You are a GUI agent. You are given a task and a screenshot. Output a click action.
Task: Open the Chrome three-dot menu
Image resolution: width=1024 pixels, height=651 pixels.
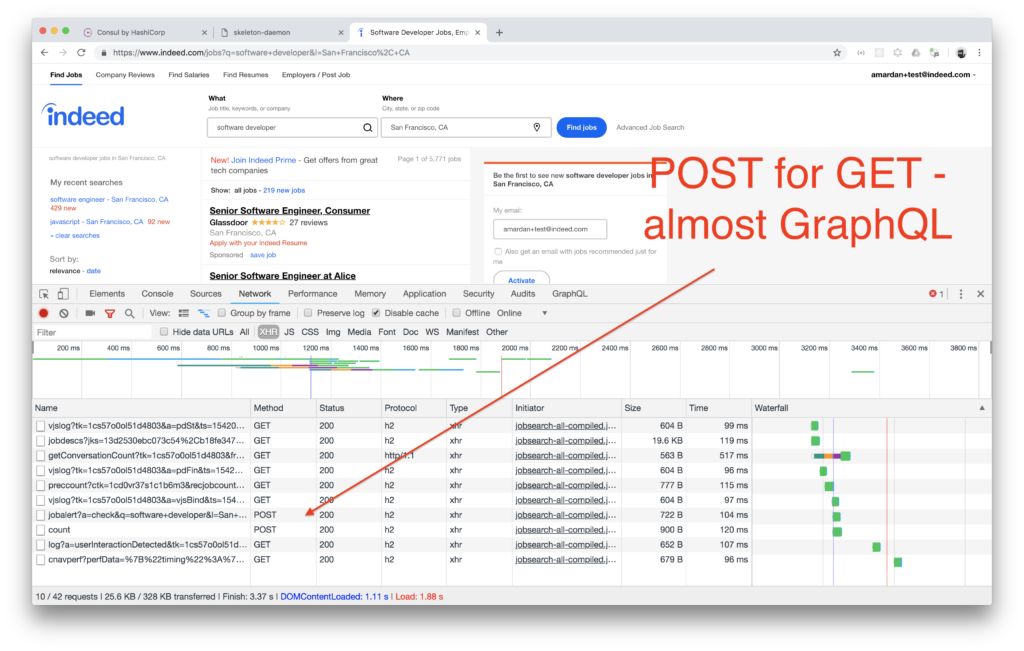[x=979, y=53]
